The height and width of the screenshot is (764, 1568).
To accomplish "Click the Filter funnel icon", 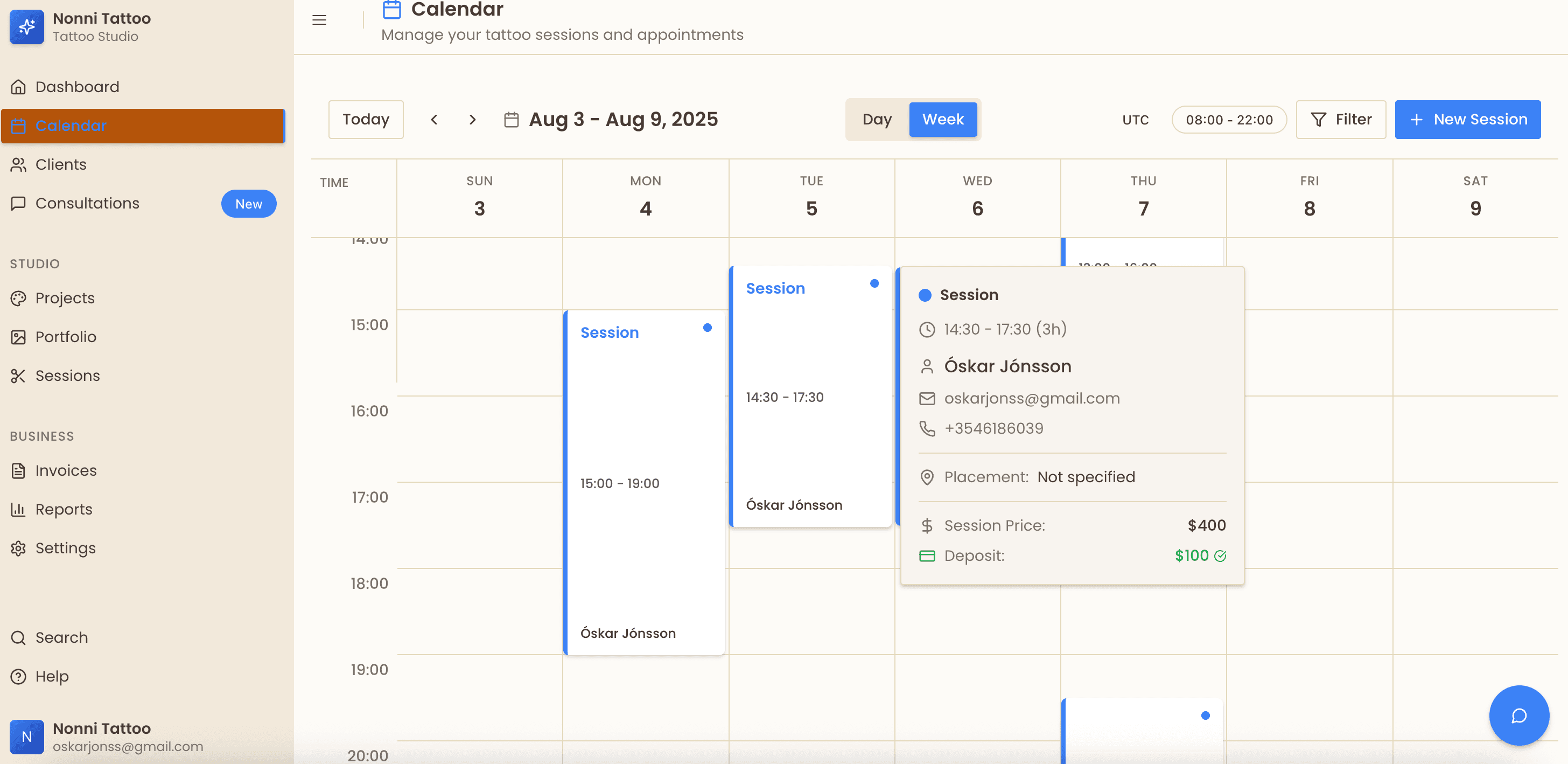I will click(x=1319, y=120).
